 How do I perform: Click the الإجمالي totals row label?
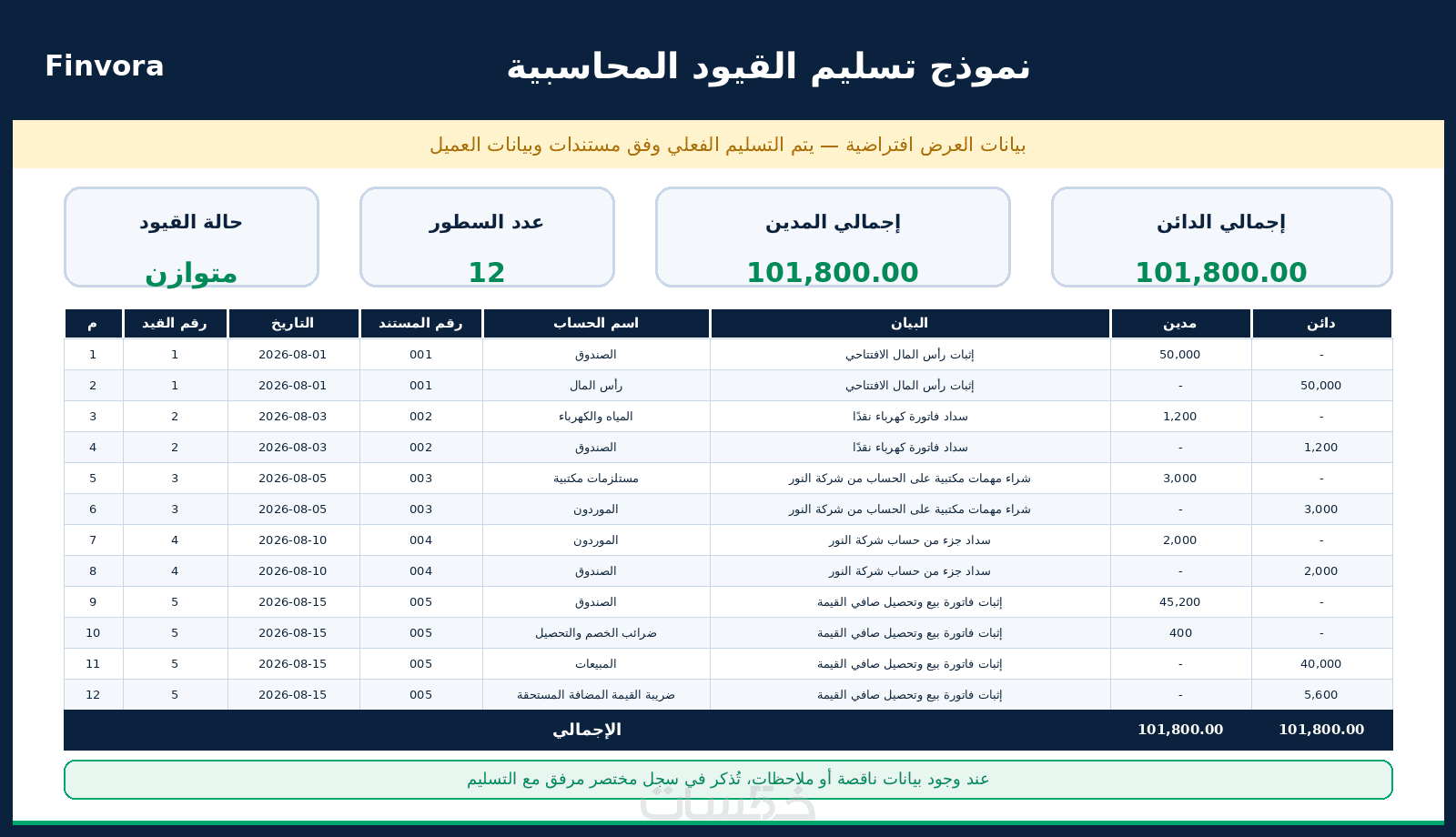click(587, 730)
